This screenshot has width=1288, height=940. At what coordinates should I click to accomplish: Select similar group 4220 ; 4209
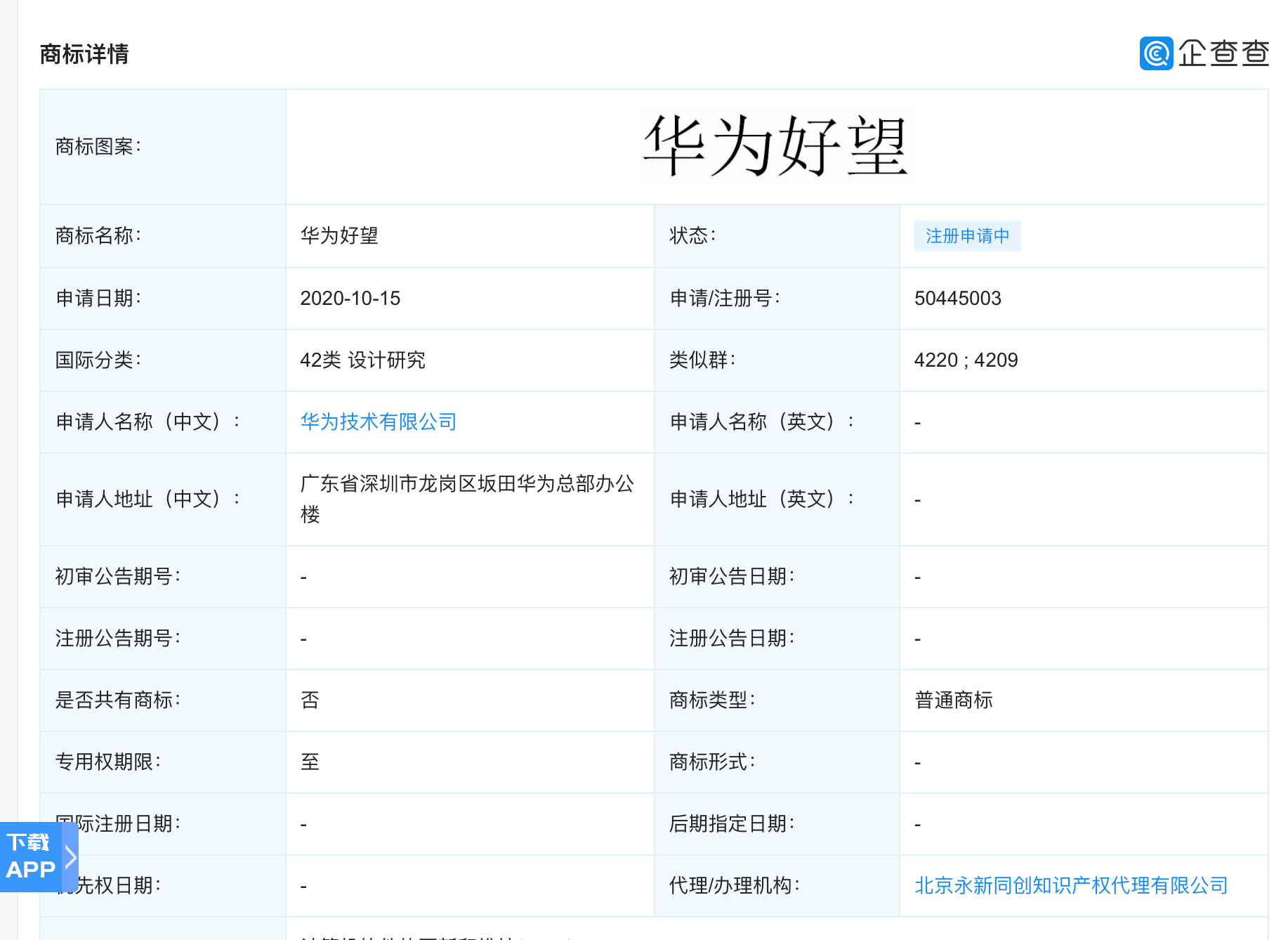pos(966,360)
